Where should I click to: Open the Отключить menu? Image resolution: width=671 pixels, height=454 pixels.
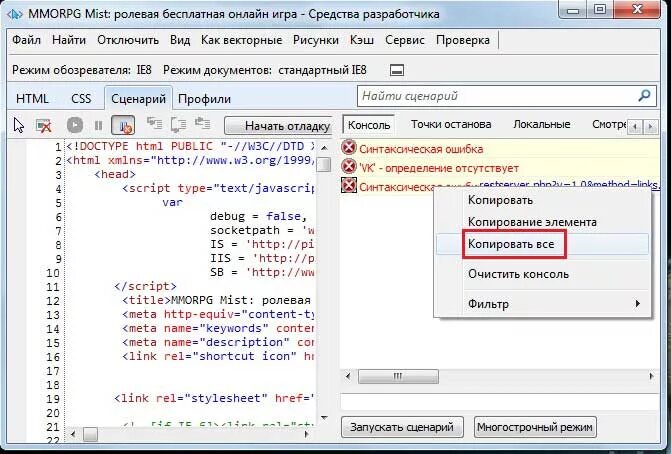128,40
